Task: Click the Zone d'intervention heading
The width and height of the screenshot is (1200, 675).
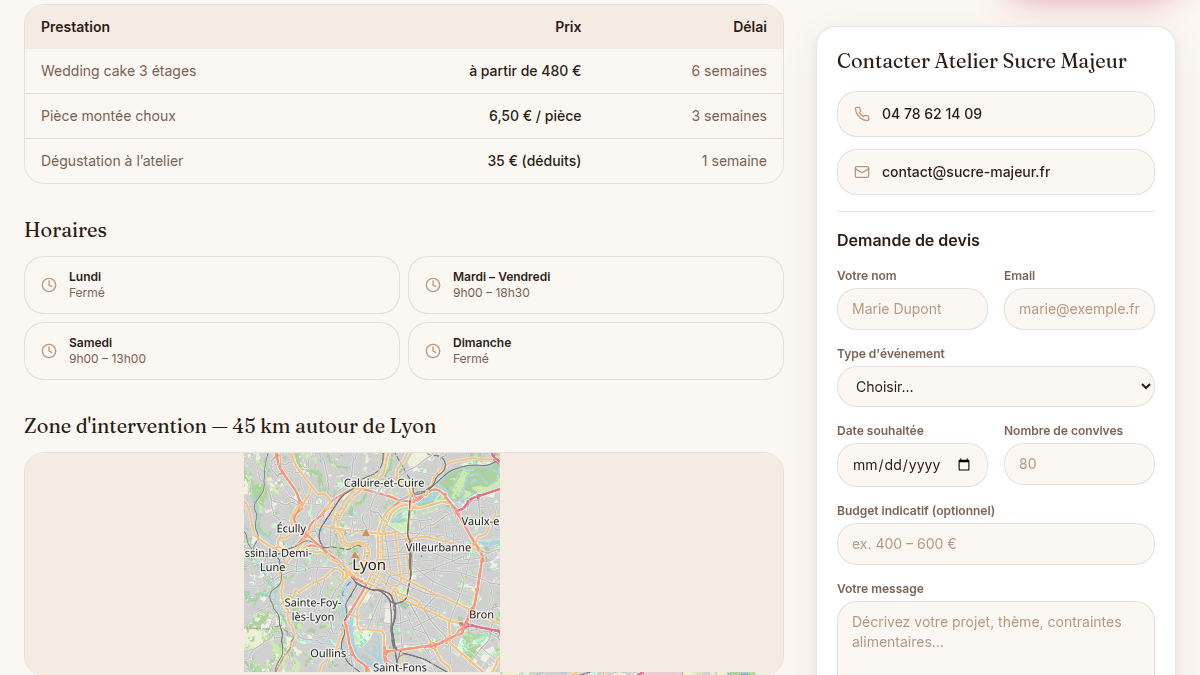Action: coord(230,426)
